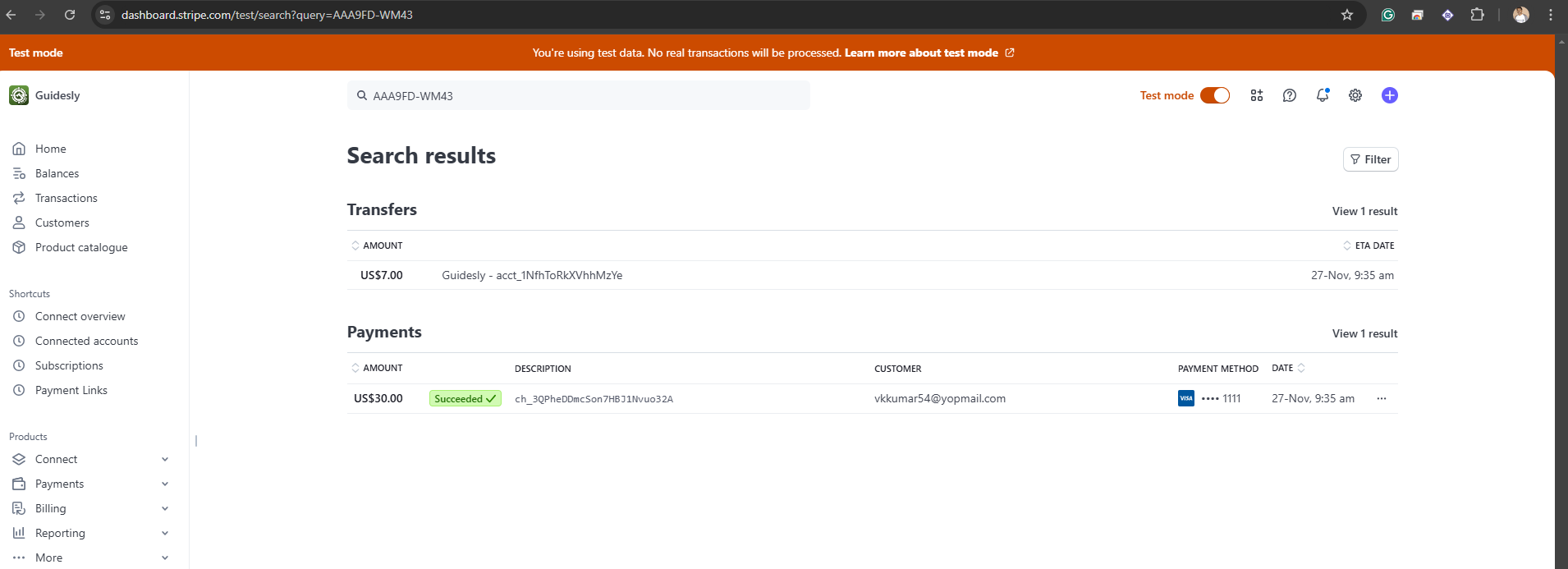Open Learn more about test mode link
This screenshot has width=1568, height=569.
tap(921, 53)
